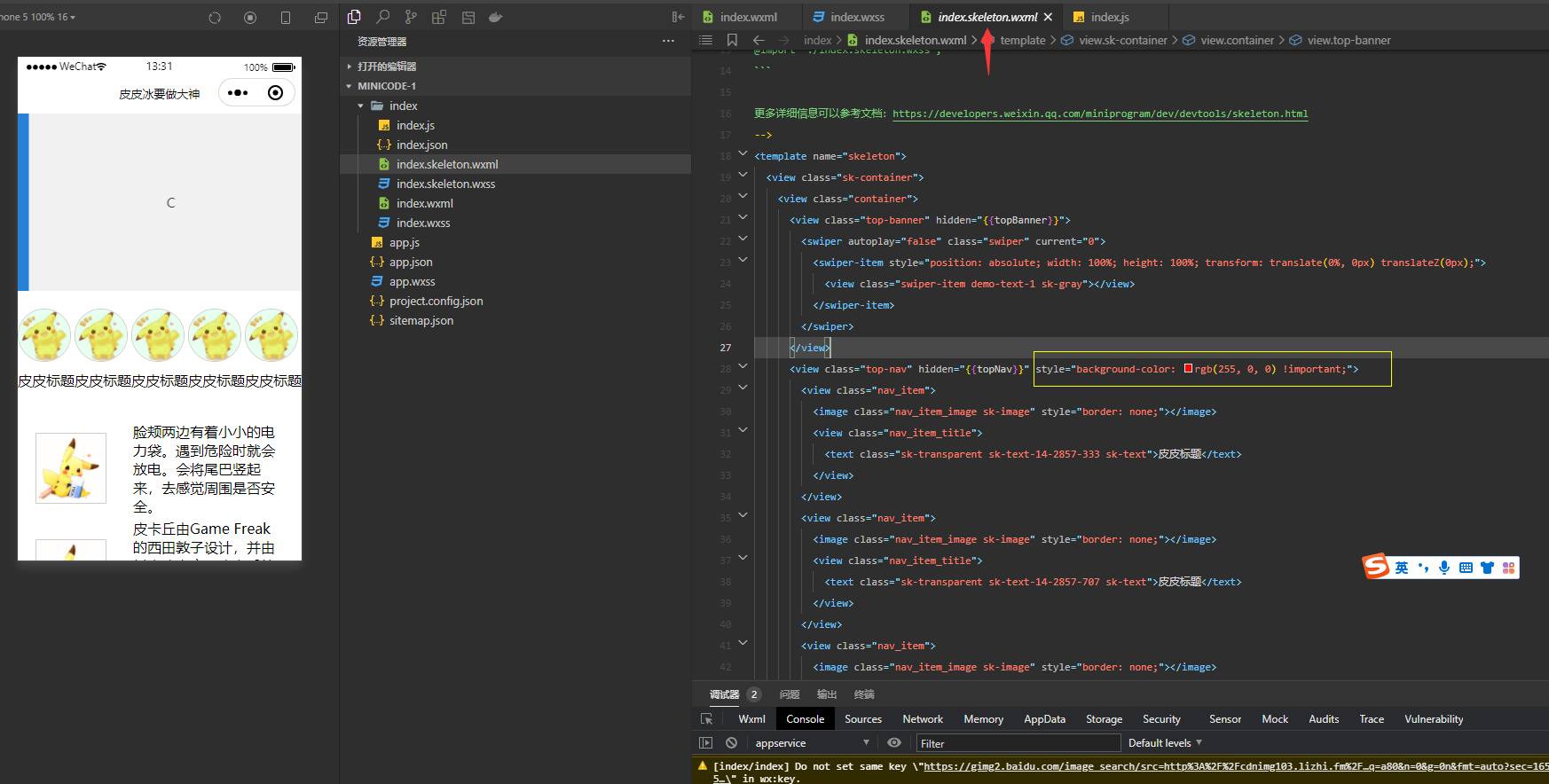This screenshot has height=784, width=1549.
Task: Open the source control branch icon
Action: (x=411, y=17)
